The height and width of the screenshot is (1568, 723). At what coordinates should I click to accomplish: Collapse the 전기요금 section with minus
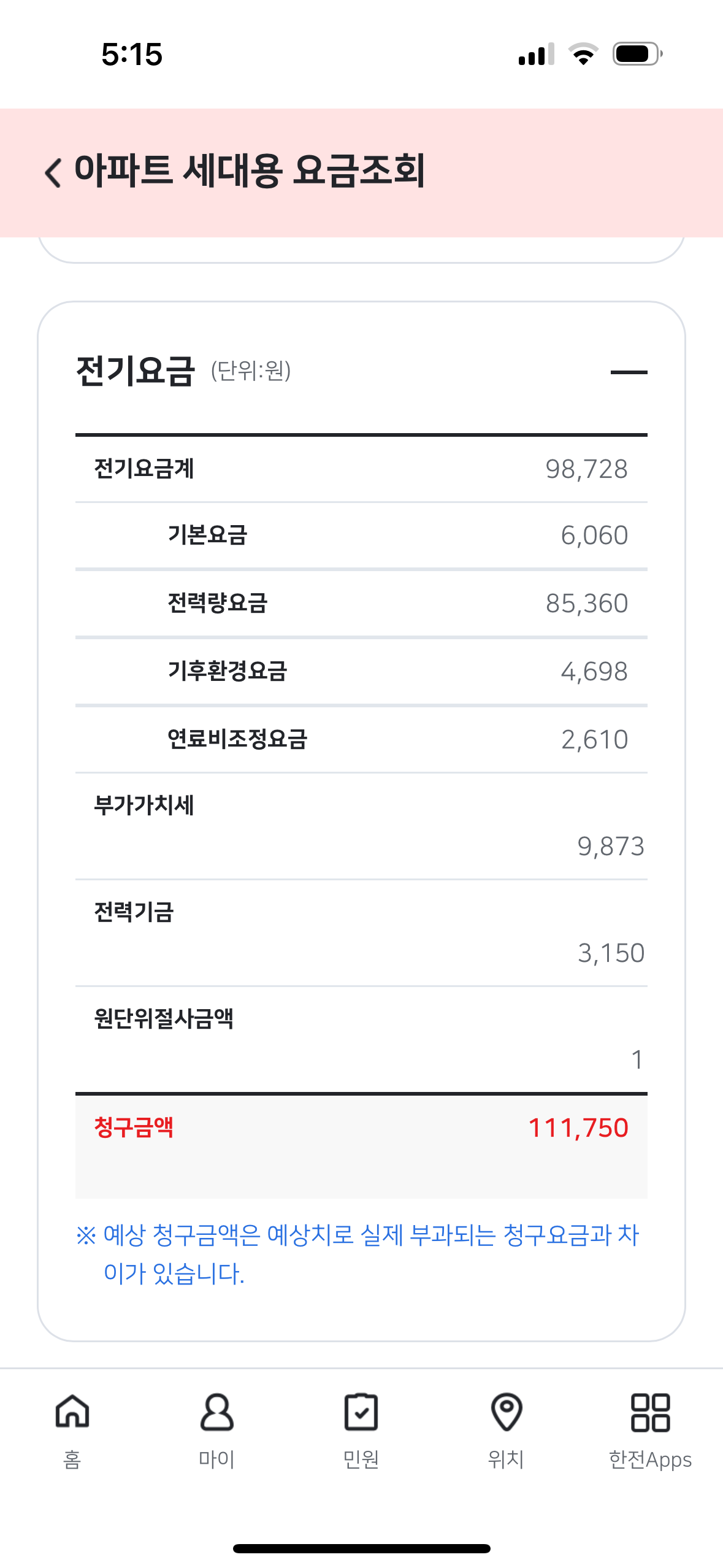click(x=629, y=372)
